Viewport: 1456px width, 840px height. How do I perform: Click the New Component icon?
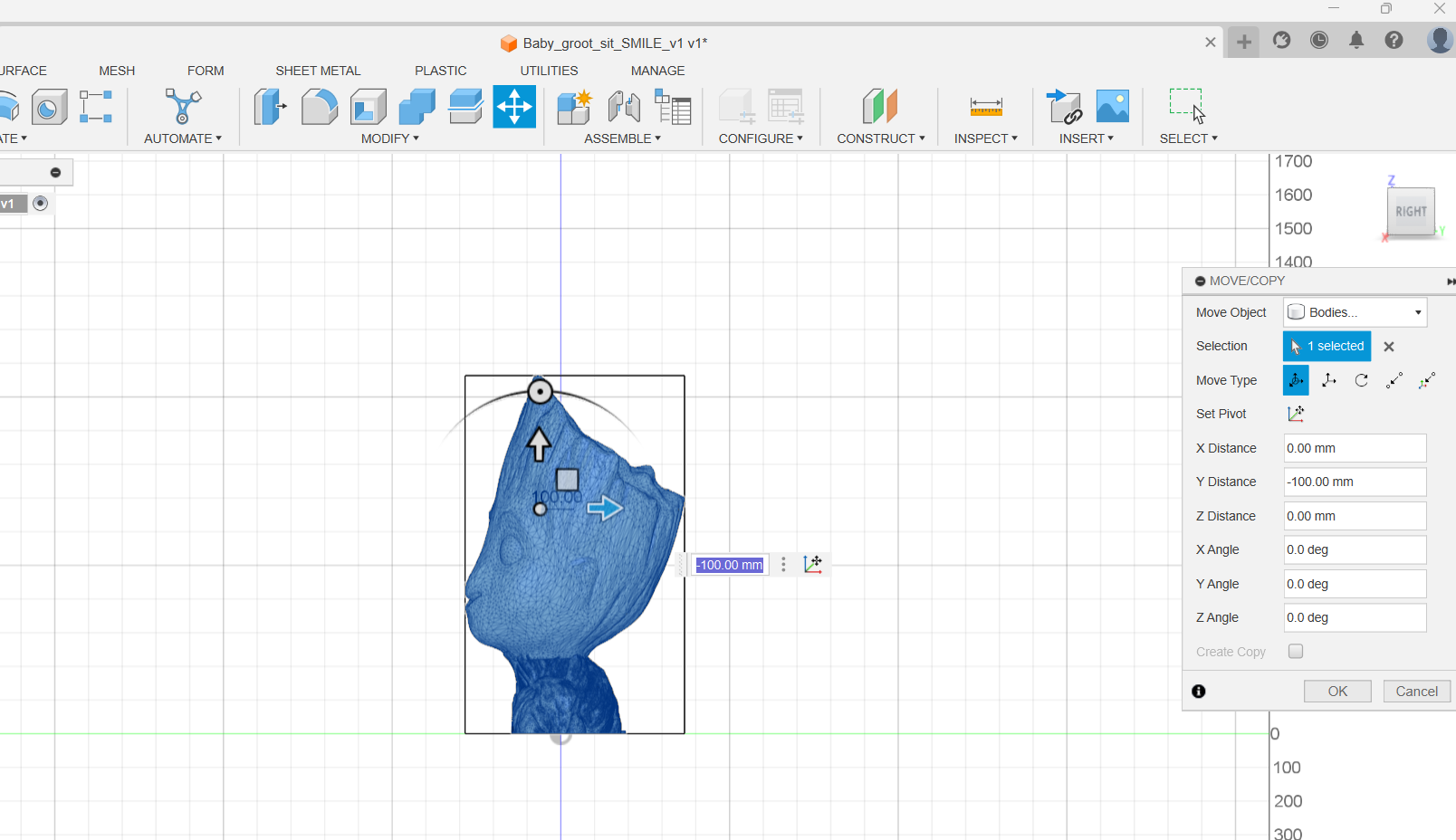click(x=574, y=107)
